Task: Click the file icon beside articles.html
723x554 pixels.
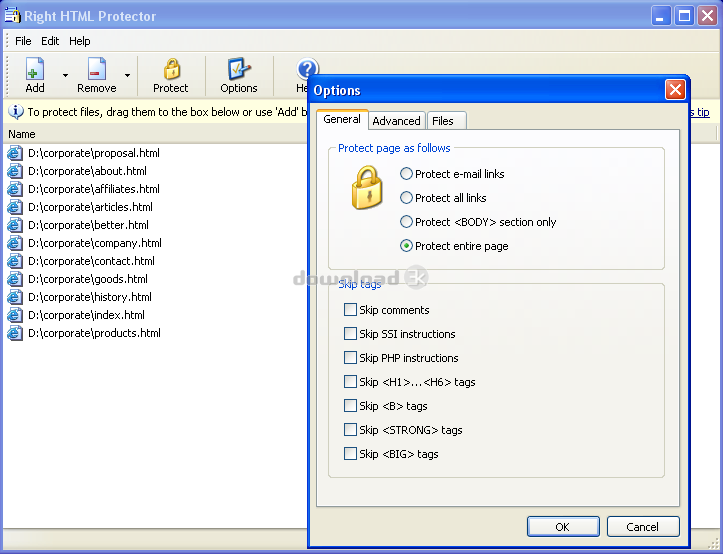Action: click(x=14, y=207)
